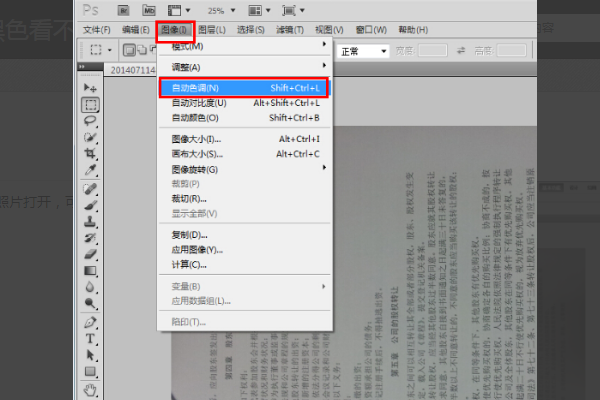Select the Crop tool

coord(90,153)
